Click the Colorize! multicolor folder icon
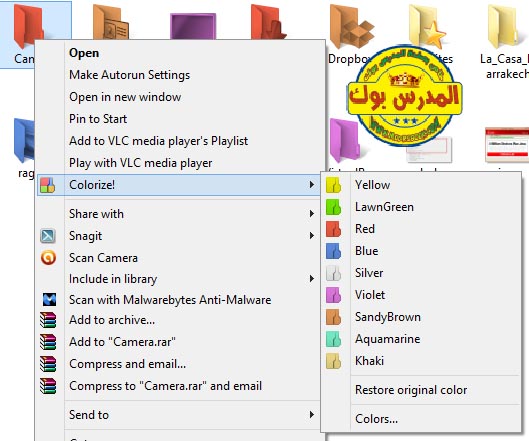 48,185
